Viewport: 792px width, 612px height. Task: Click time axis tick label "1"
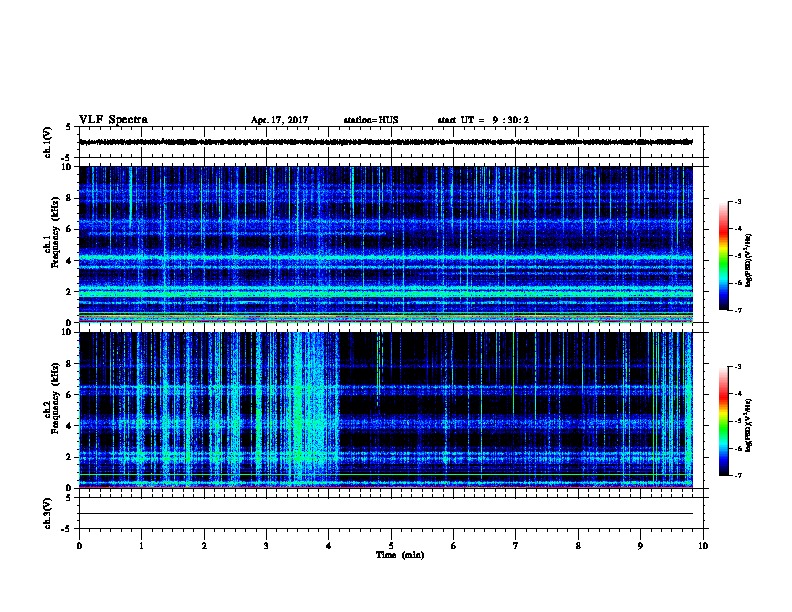pos(141,546)
